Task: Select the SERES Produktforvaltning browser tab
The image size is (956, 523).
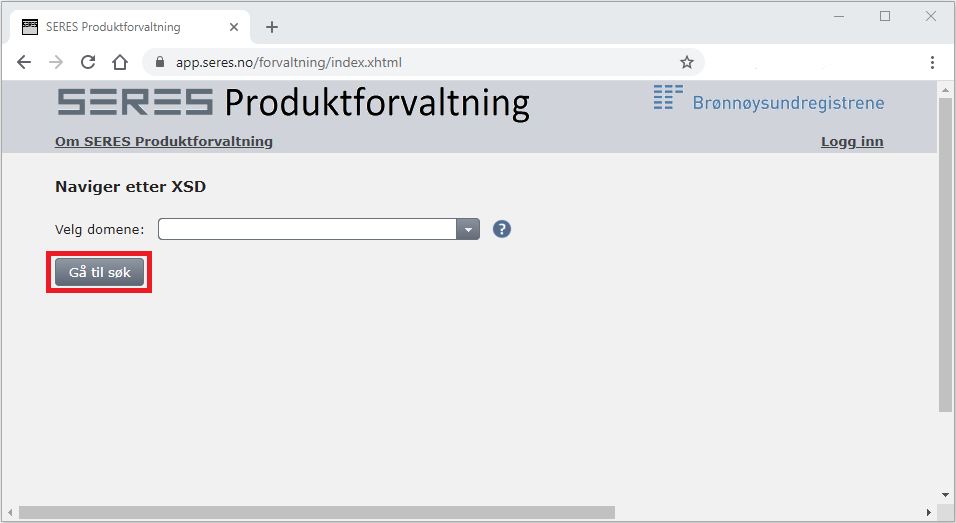Action: point(130,27)
